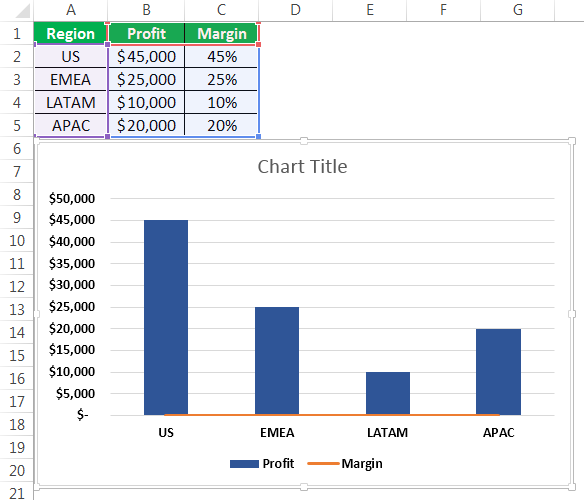Viewport: 584px width, 500px height.
Task: Select row 10 header
Action: [17, 241]
